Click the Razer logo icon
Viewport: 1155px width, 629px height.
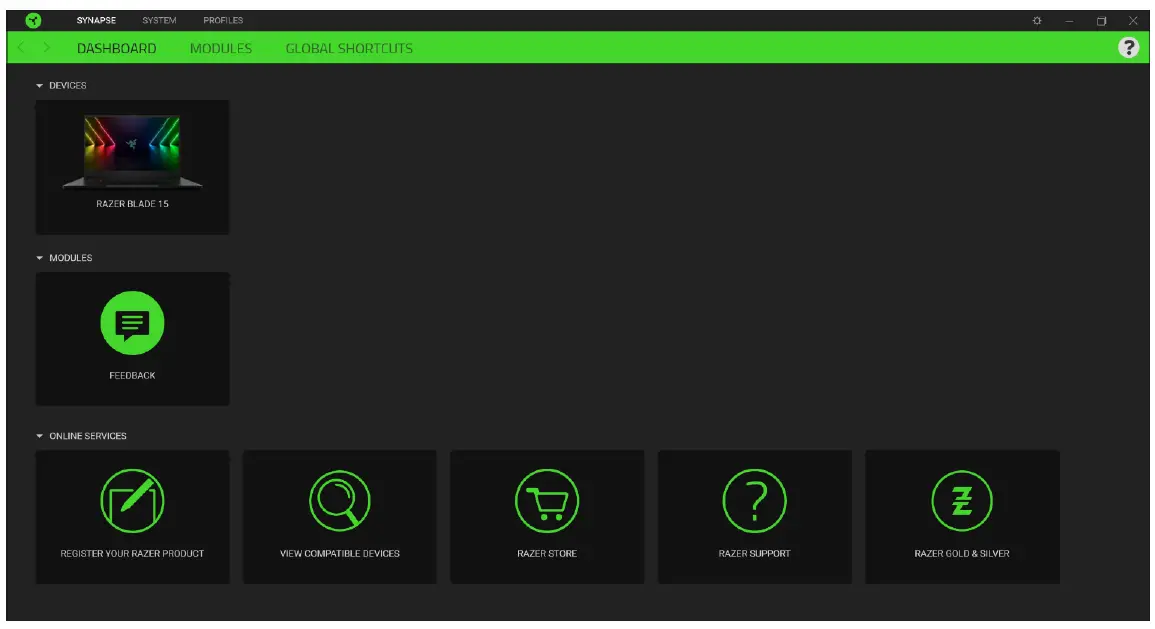(x=33, y=21)
